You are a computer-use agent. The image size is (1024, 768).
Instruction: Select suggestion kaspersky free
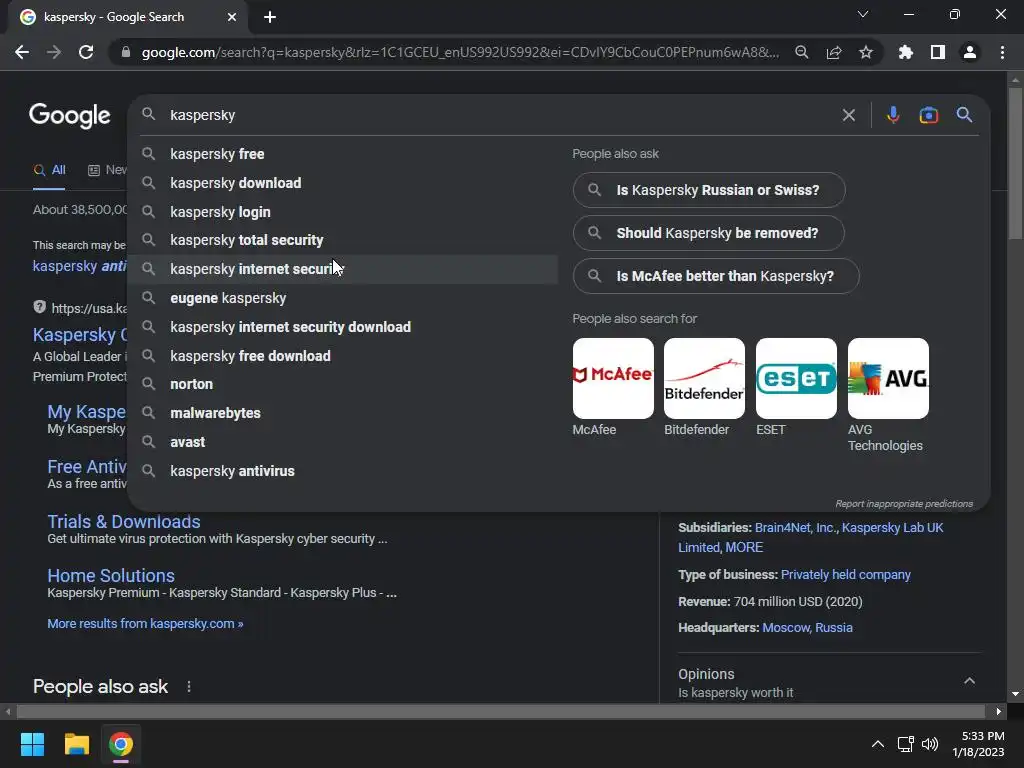tap(343, 154)
